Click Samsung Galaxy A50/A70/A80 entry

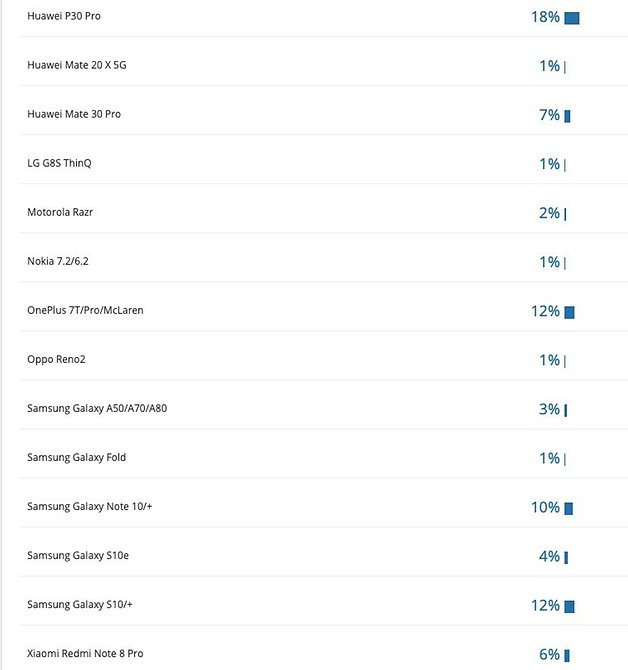(97, 408)
